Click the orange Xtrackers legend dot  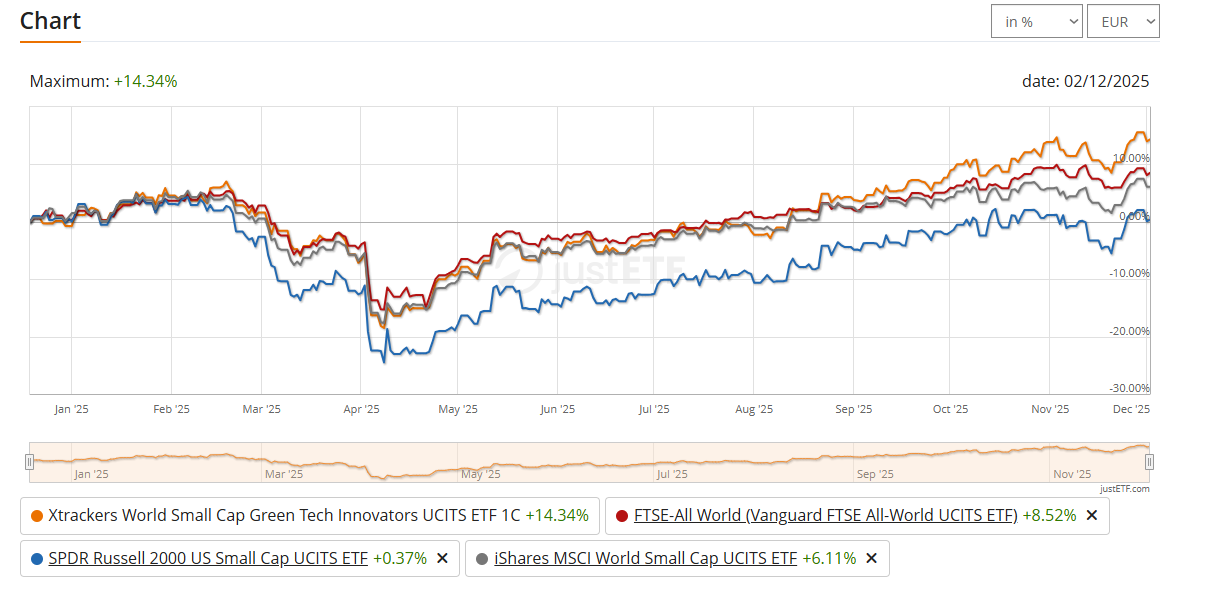(37, 516)
